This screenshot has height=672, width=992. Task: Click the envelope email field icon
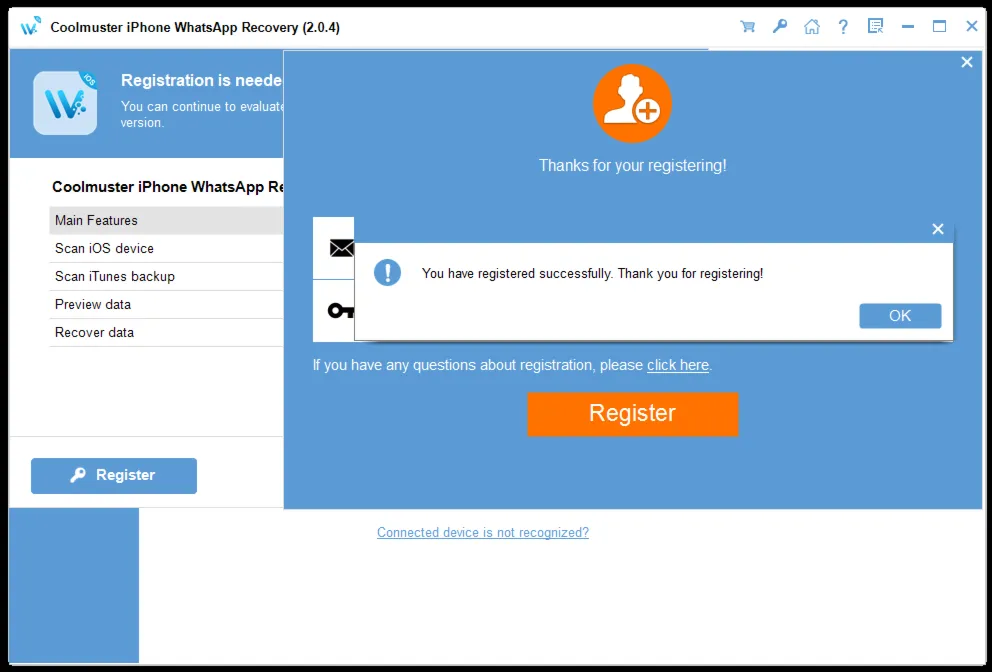point(342,248)
